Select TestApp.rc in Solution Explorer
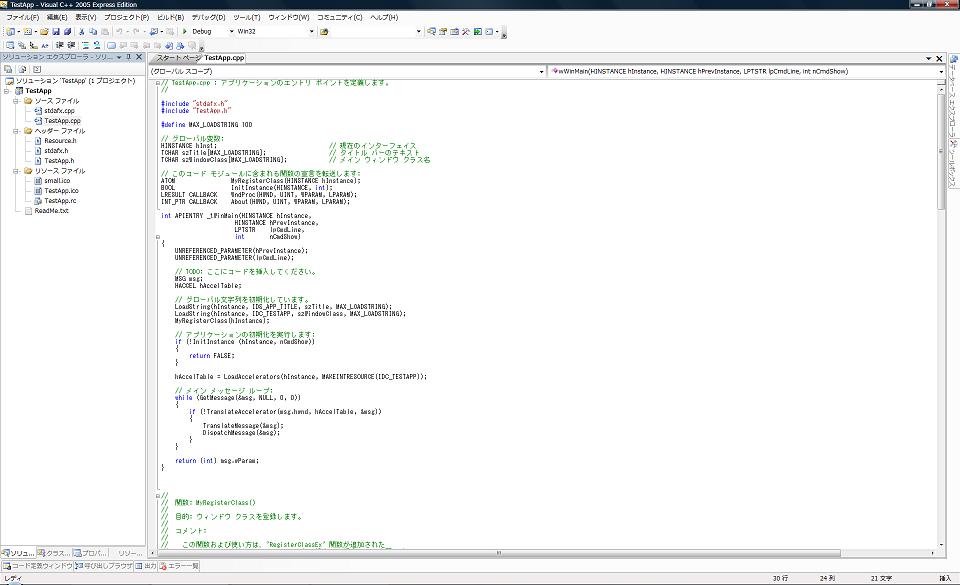This screenshot has width=960, height=585. pos(60,200)
